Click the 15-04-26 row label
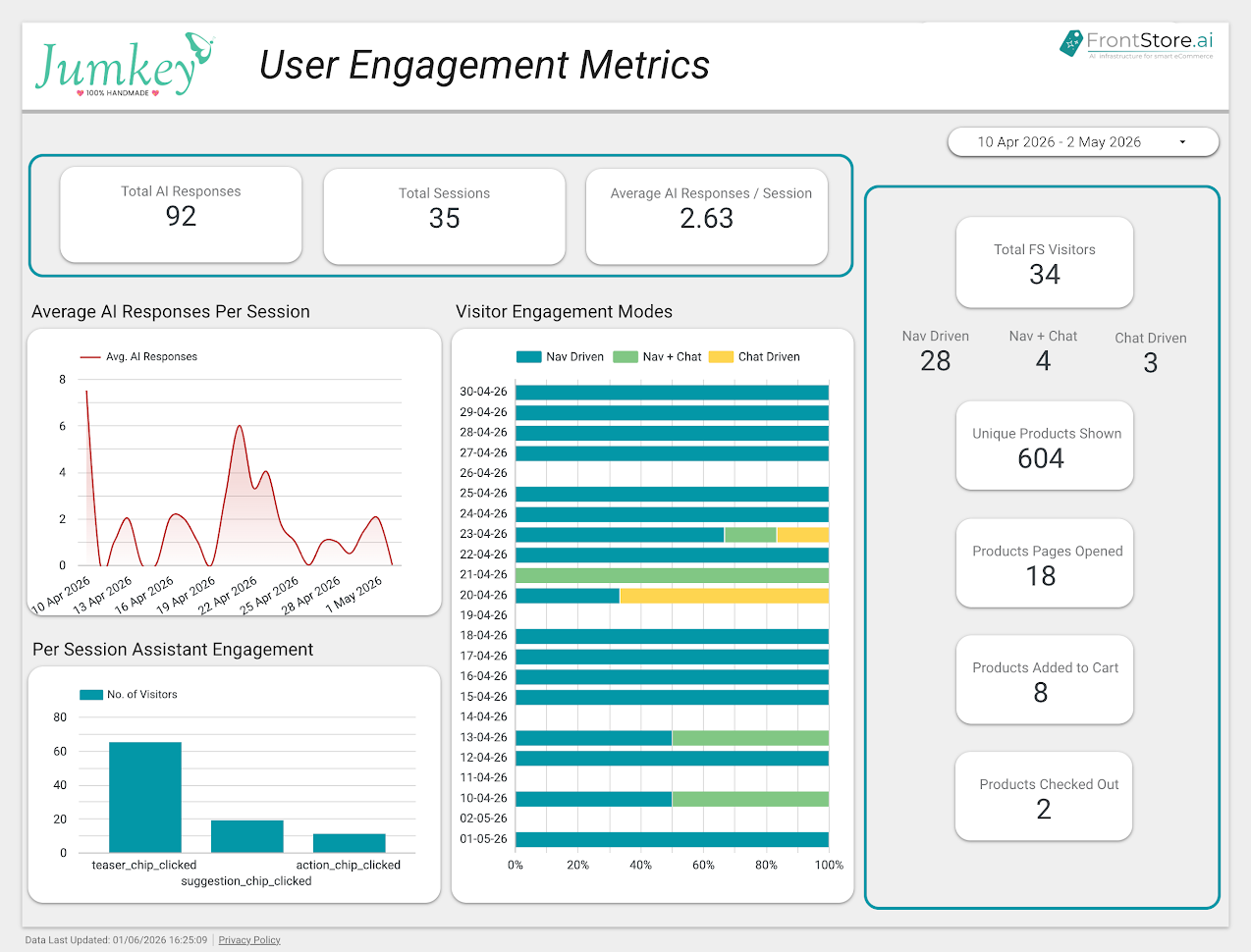 coord(483,697)
